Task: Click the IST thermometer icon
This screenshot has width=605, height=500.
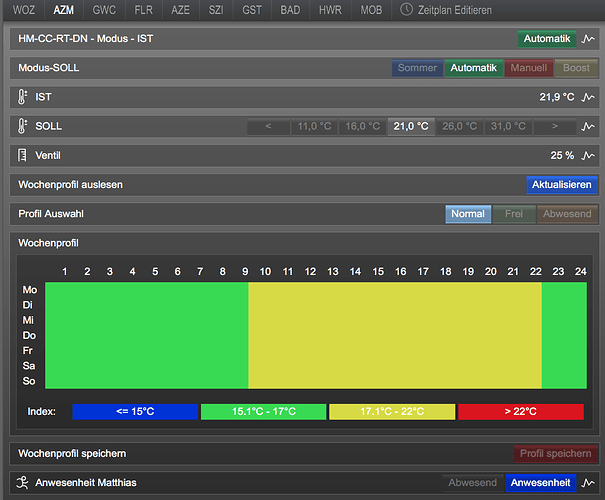Action: pos(22,97)
